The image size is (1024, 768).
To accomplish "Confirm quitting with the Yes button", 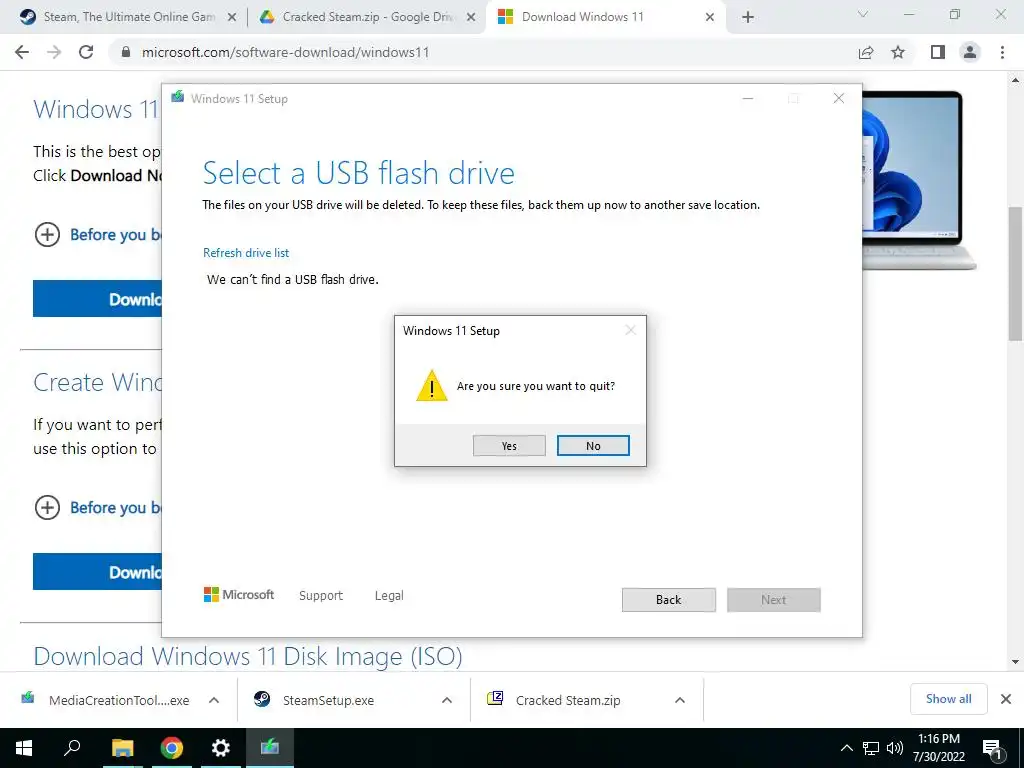I will pos(509,445).
